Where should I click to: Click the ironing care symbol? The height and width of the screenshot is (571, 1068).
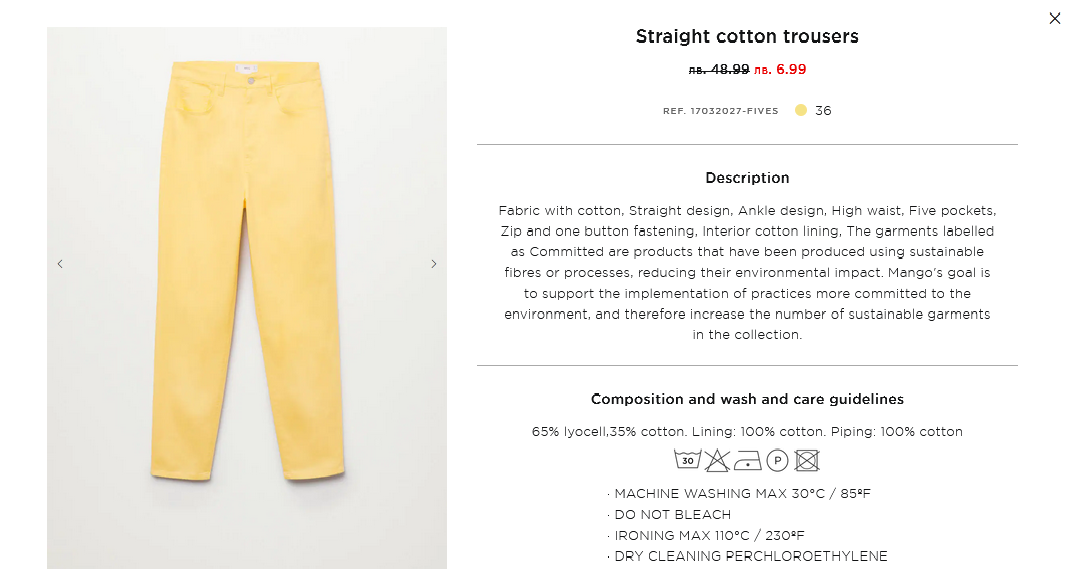click(747, 460)
